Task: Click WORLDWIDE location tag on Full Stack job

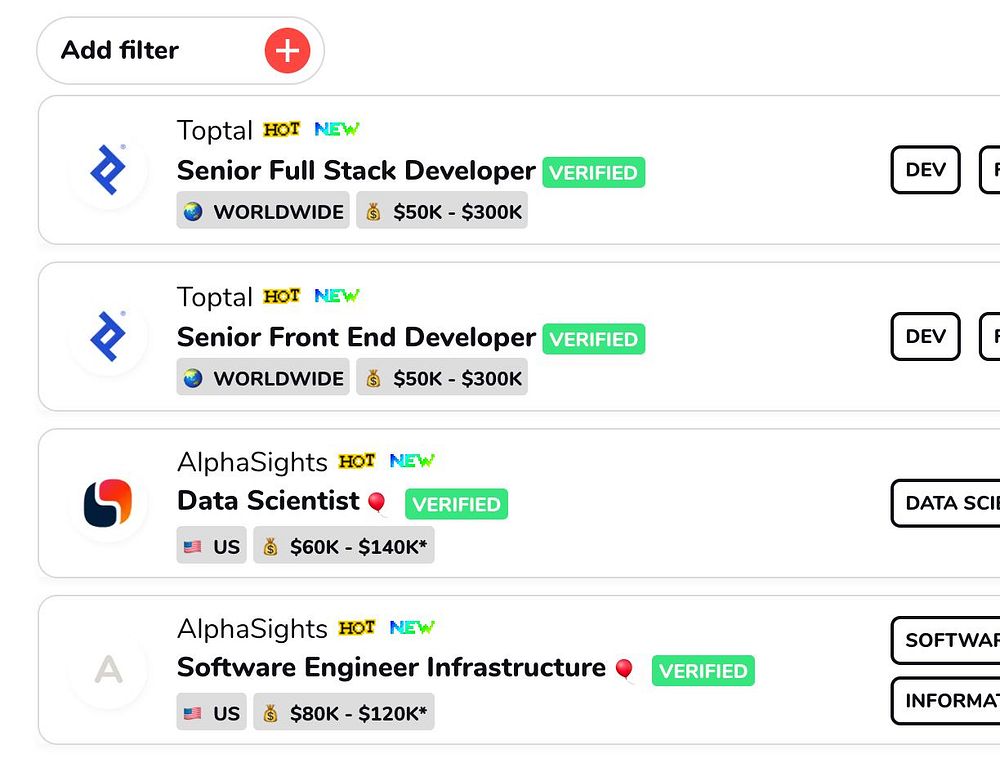Action: 263,211
